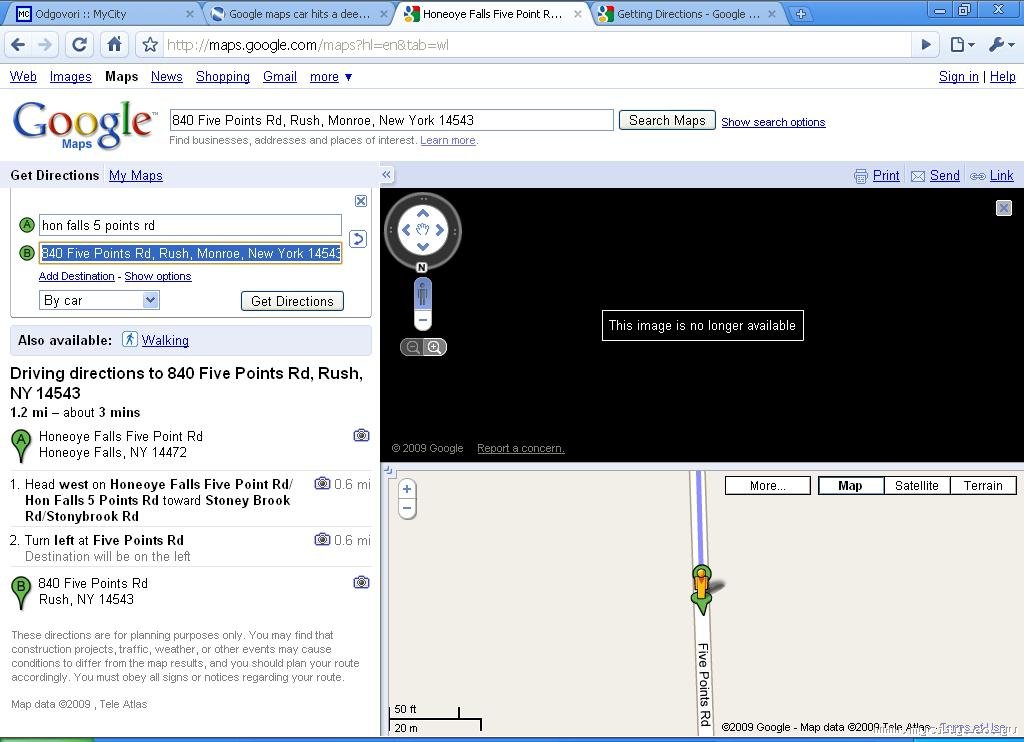Switch to Terrain view

983,485
